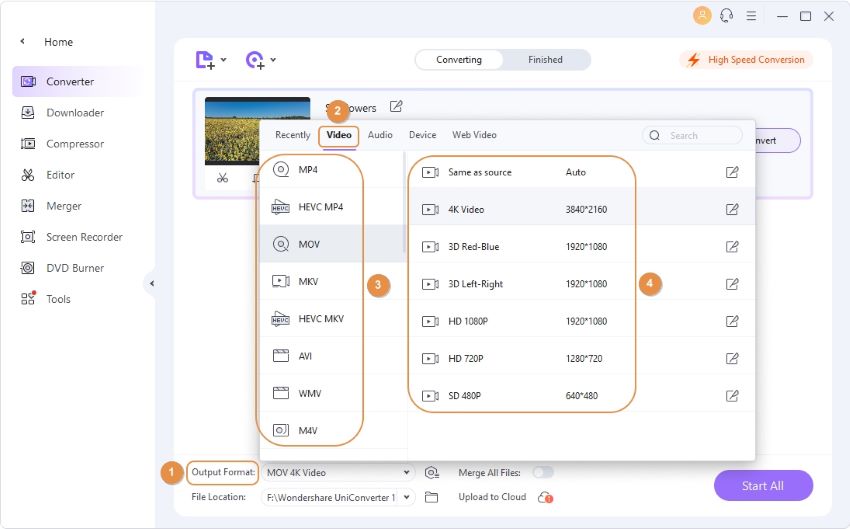Toggle High Speed Conversion
The image size is (850, 529).
coord(746,60)
